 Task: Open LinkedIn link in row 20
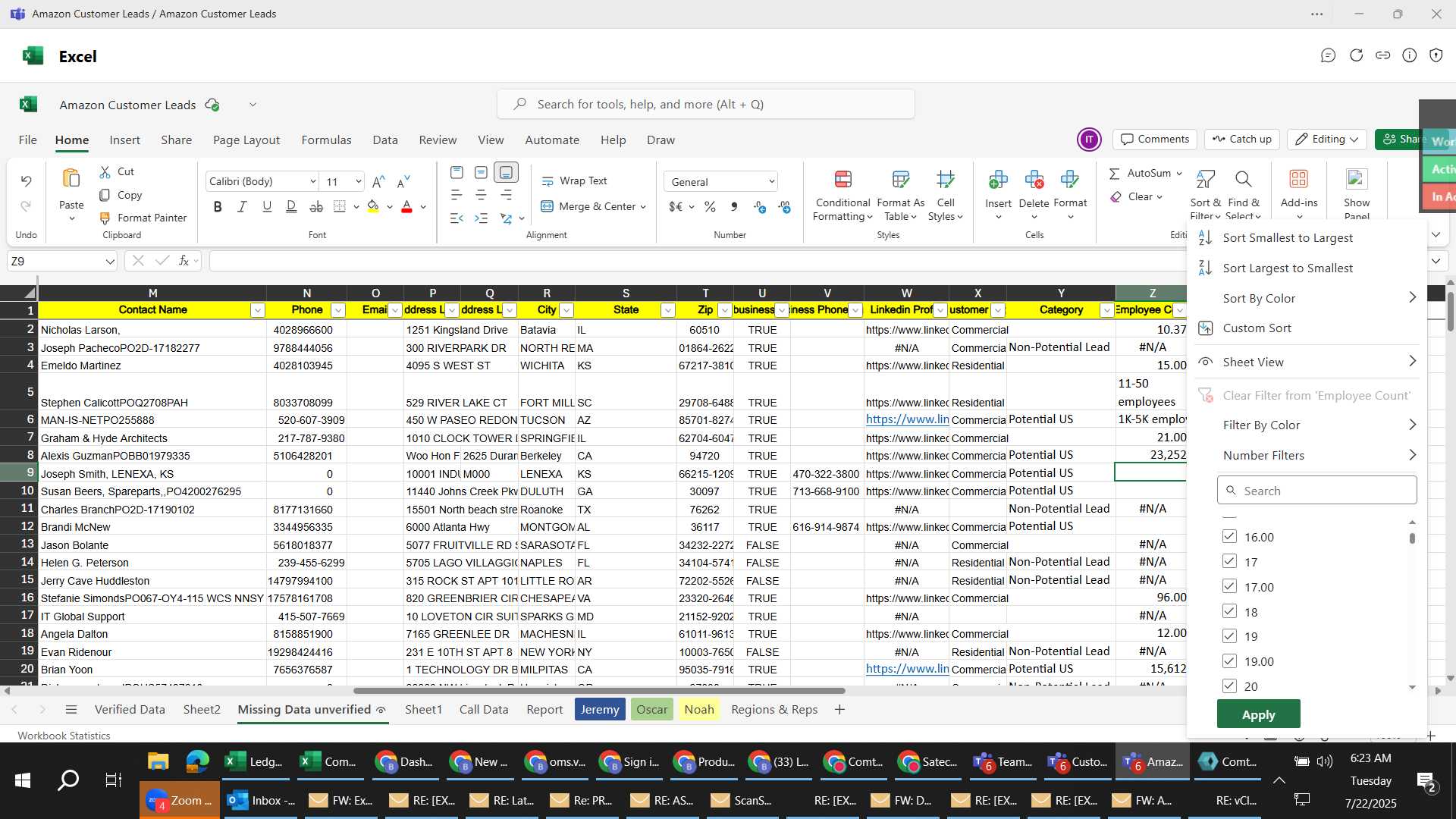tap(907, 669)
